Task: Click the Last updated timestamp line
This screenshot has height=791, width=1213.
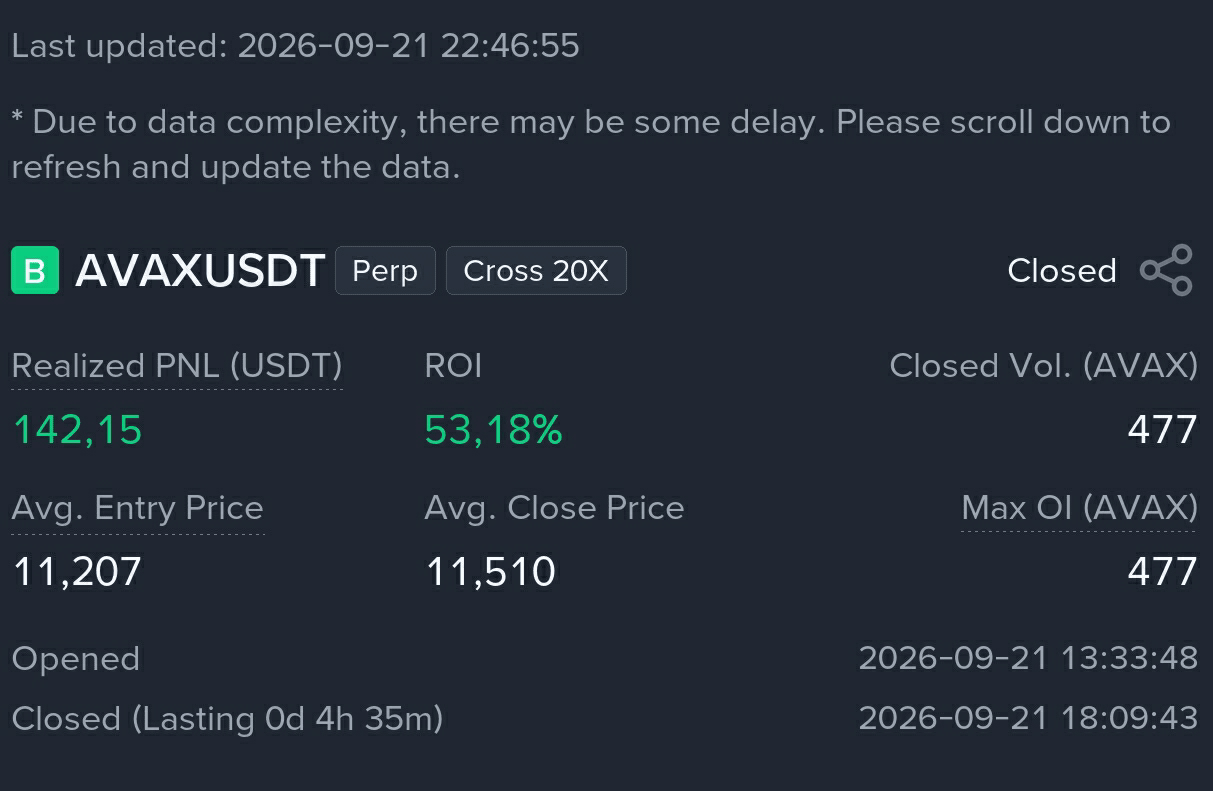Action: [x=295, y=46]
